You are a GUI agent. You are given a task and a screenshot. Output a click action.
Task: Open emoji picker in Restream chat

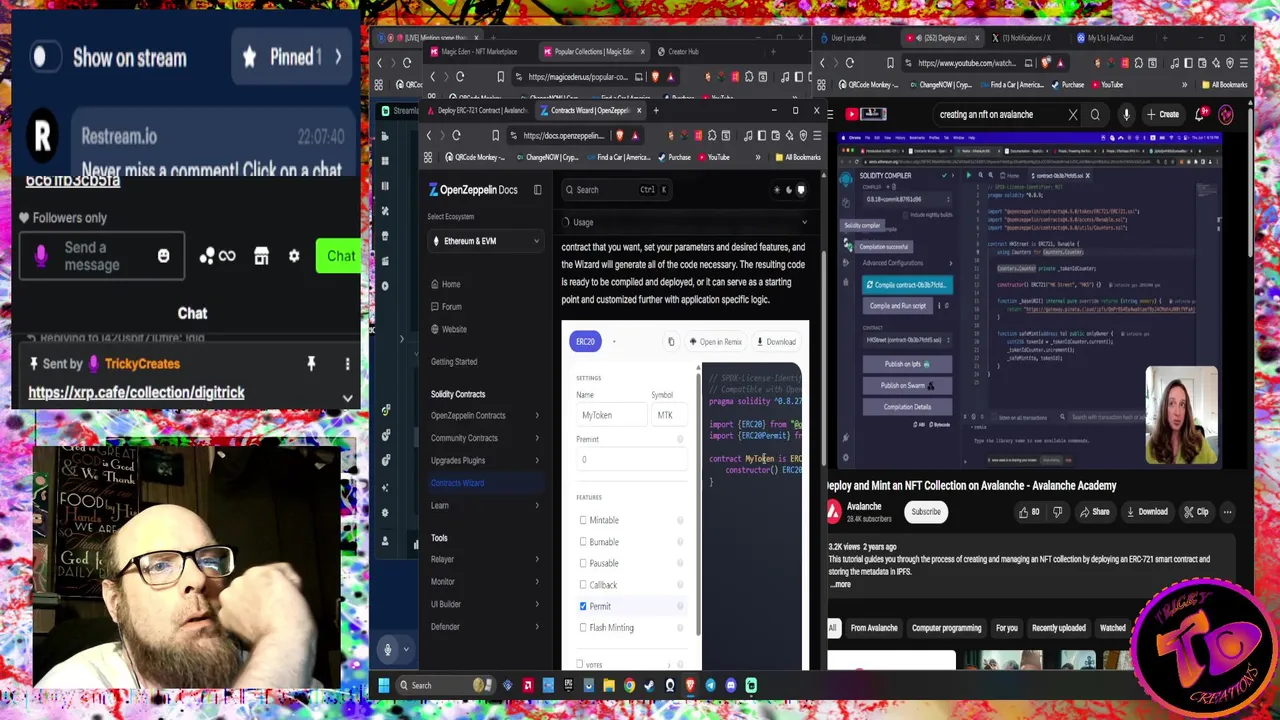coord(164,256)
